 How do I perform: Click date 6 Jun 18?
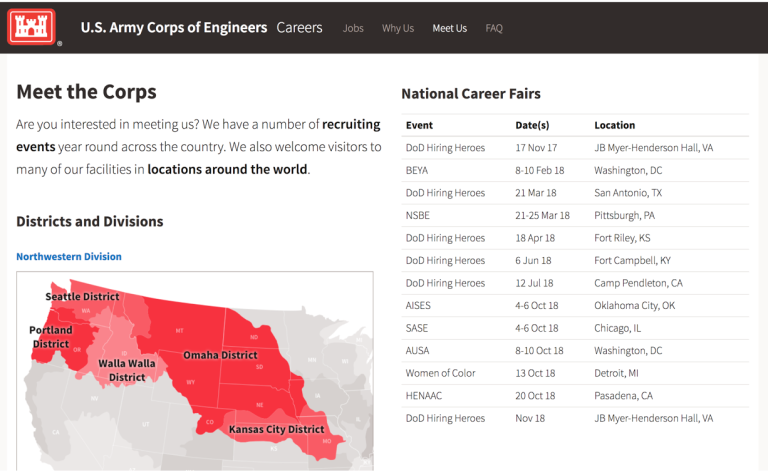(x=533, y=260)
